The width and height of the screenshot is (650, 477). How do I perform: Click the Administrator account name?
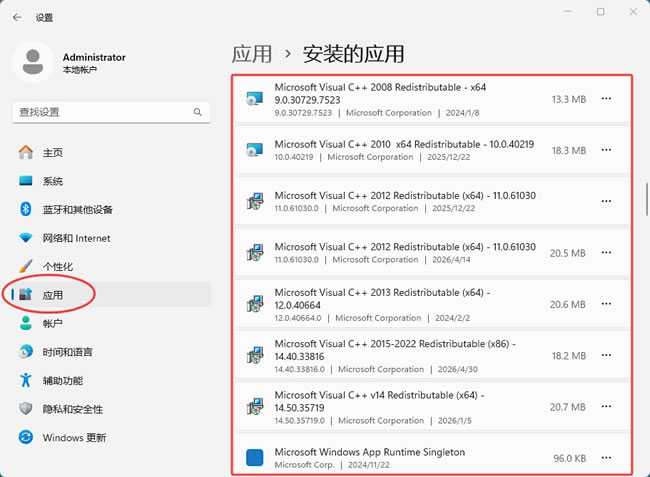pyautogui.click(x=94, y=57)
